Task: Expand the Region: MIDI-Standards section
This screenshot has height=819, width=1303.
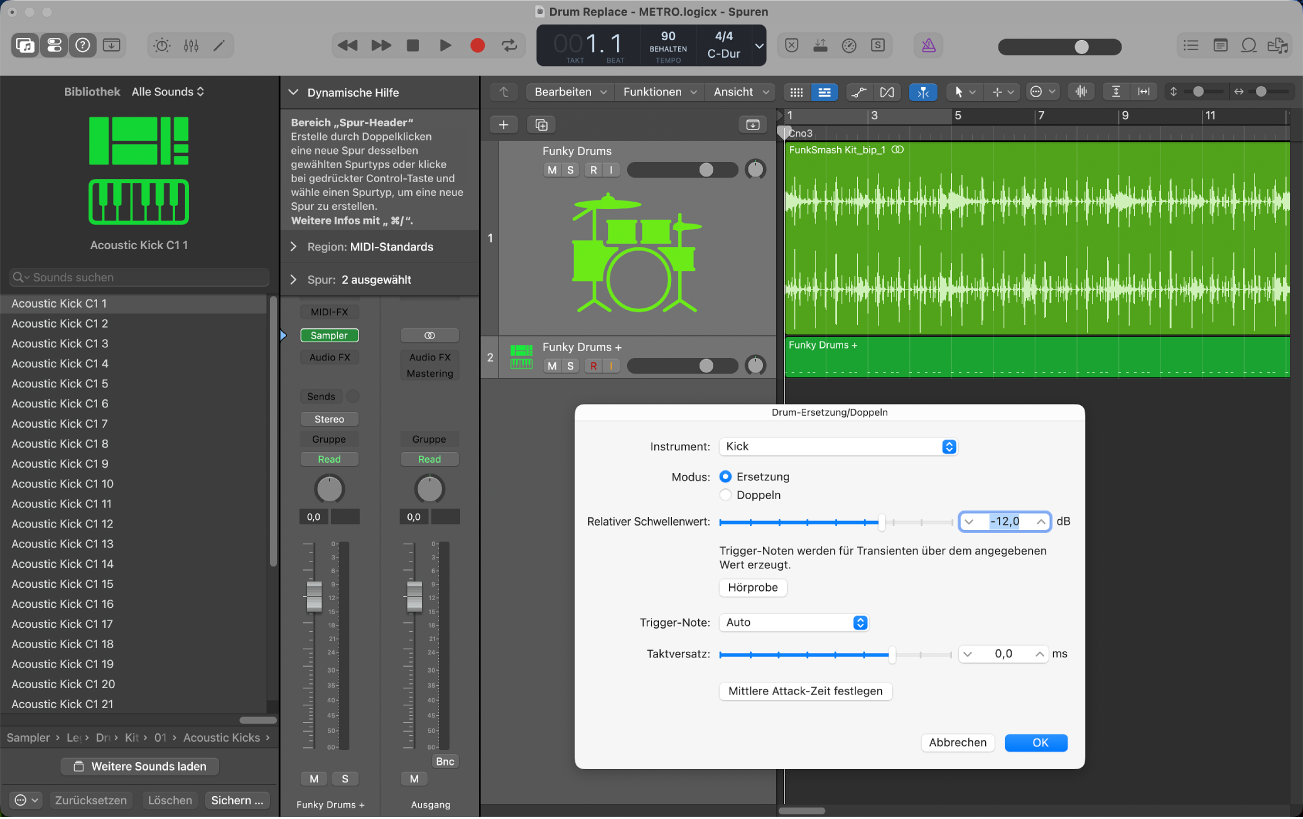Action: coord(379,247)
